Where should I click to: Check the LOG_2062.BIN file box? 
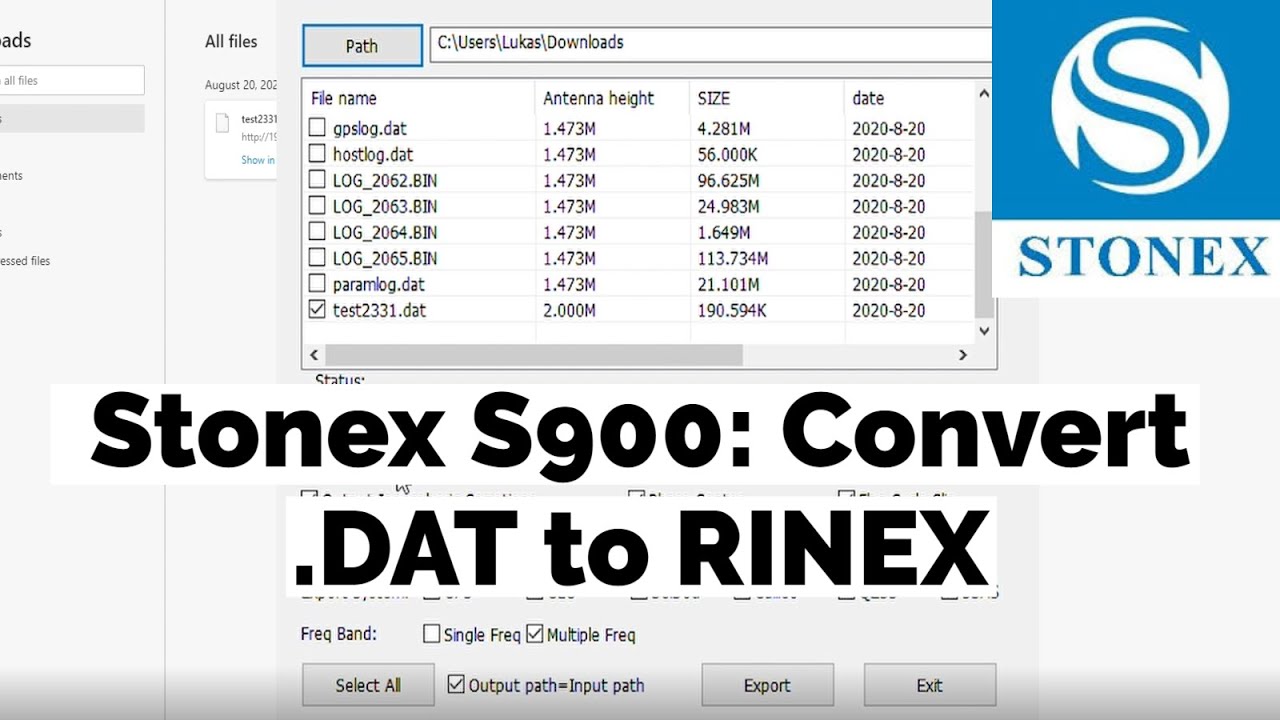(x=317, y=180)
